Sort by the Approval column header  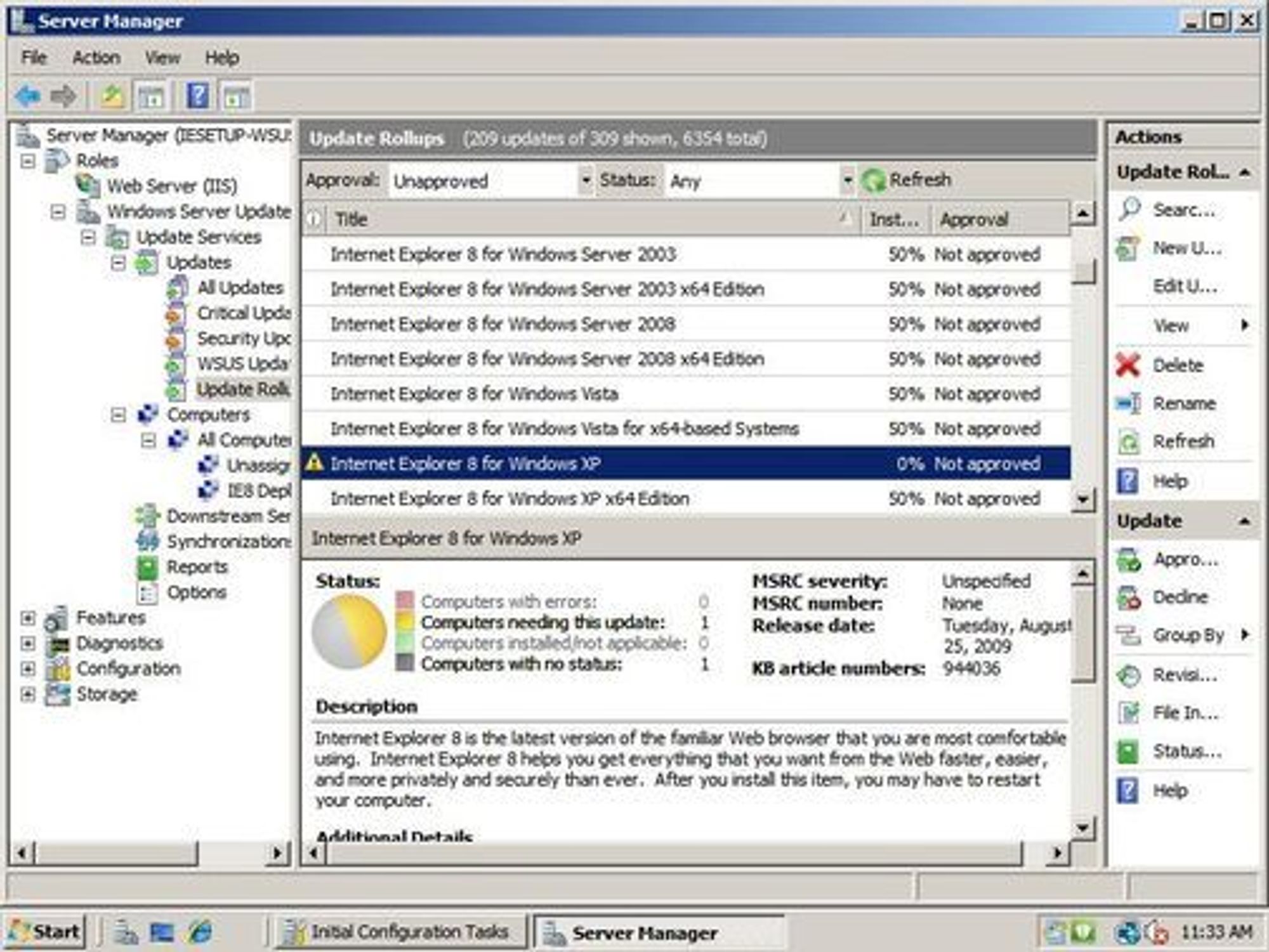click(x=1000, y=219)
